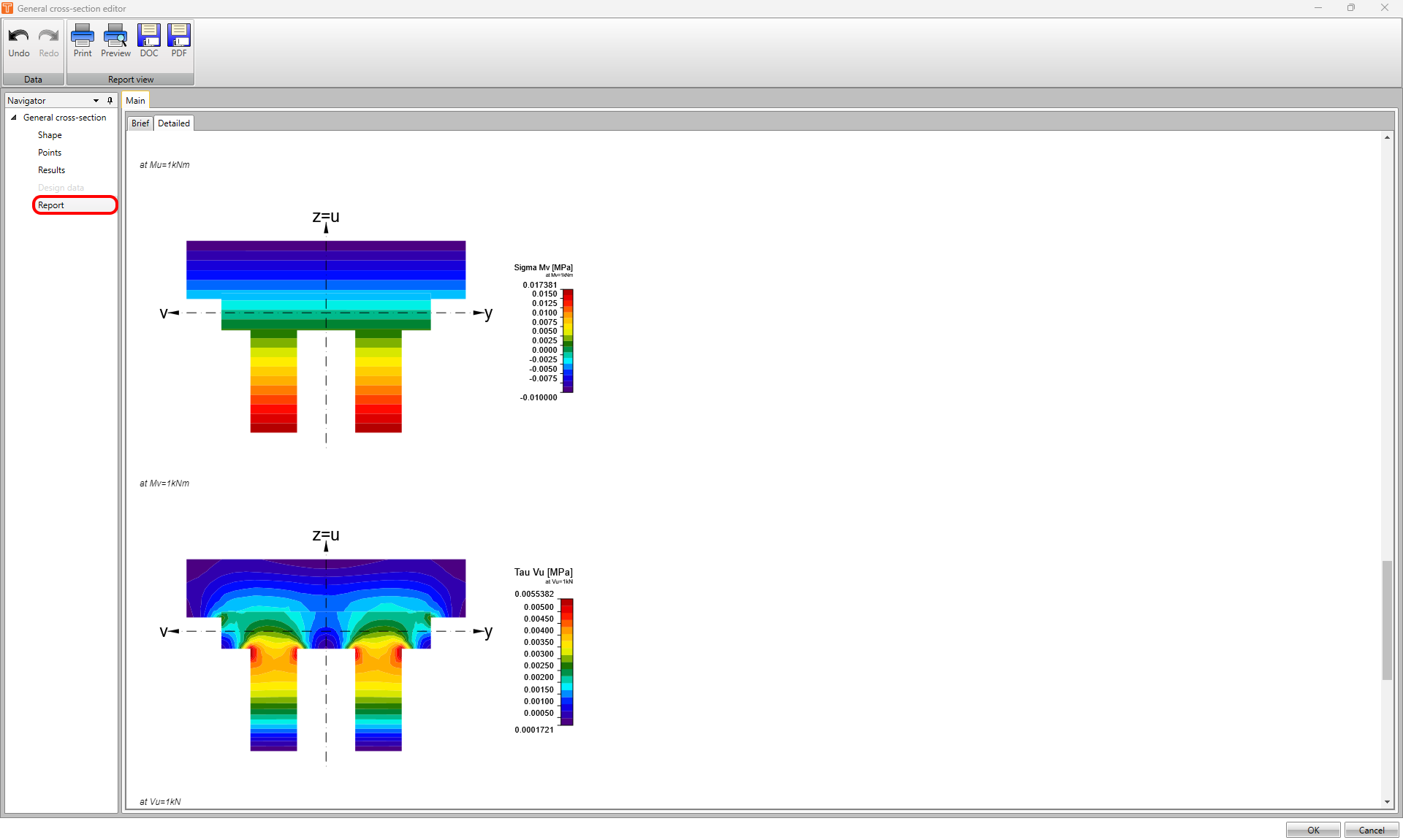Open print Preview
Image resolution: width=1403 pixels, height=840 pixels.
pos(115,42)
